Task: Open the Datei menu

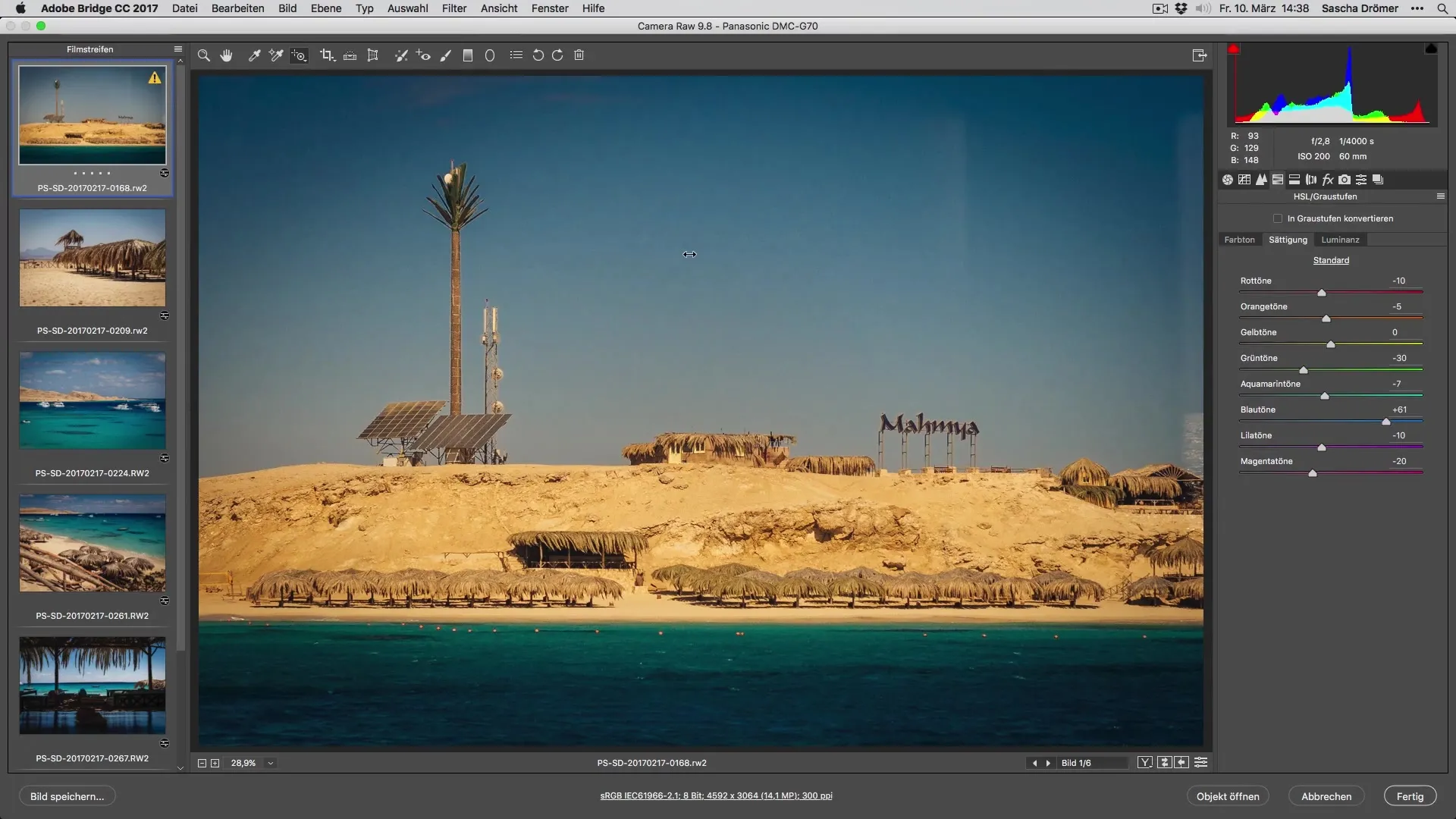Action: (x=185, y=8)
